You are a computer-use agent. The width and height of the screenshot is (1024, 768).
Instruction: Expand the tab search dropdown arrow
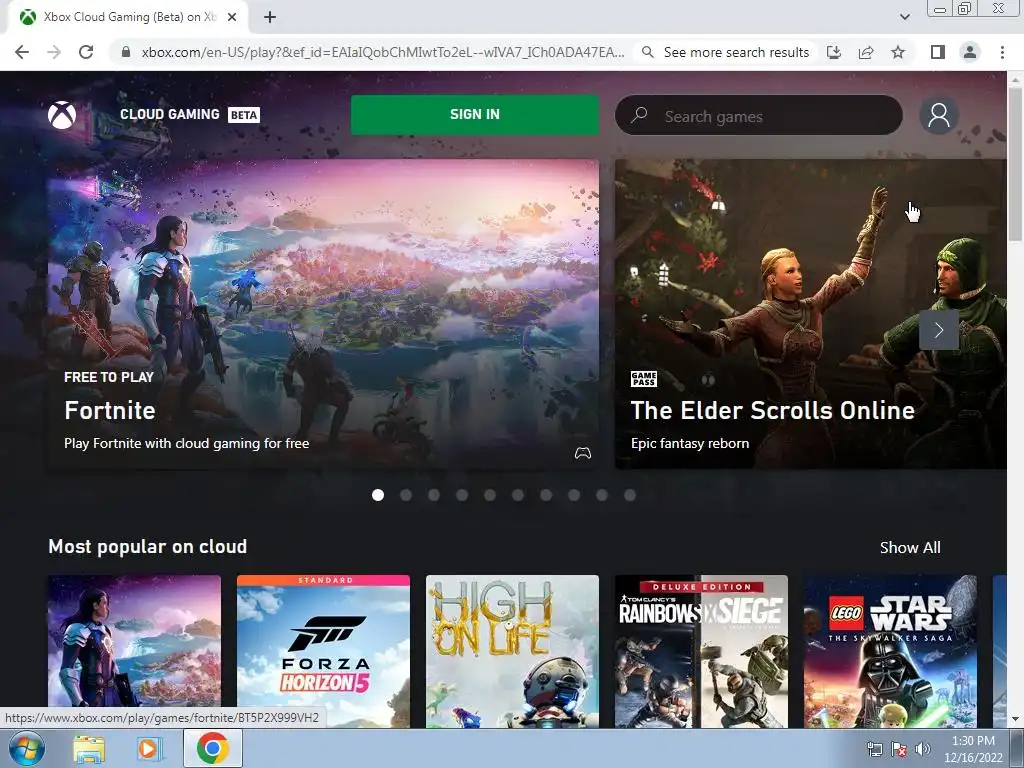coord(904,17)
